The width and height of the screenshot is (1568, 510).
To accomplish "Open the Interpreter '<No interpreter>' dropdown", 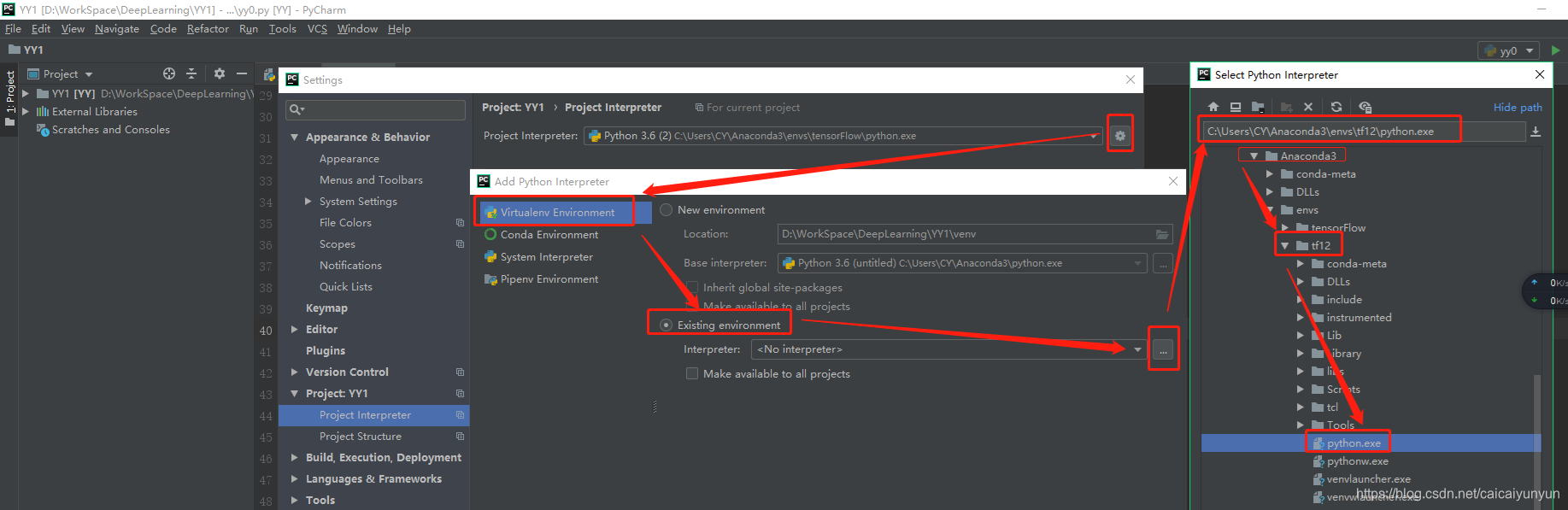I will click(x=1137, y=349).
